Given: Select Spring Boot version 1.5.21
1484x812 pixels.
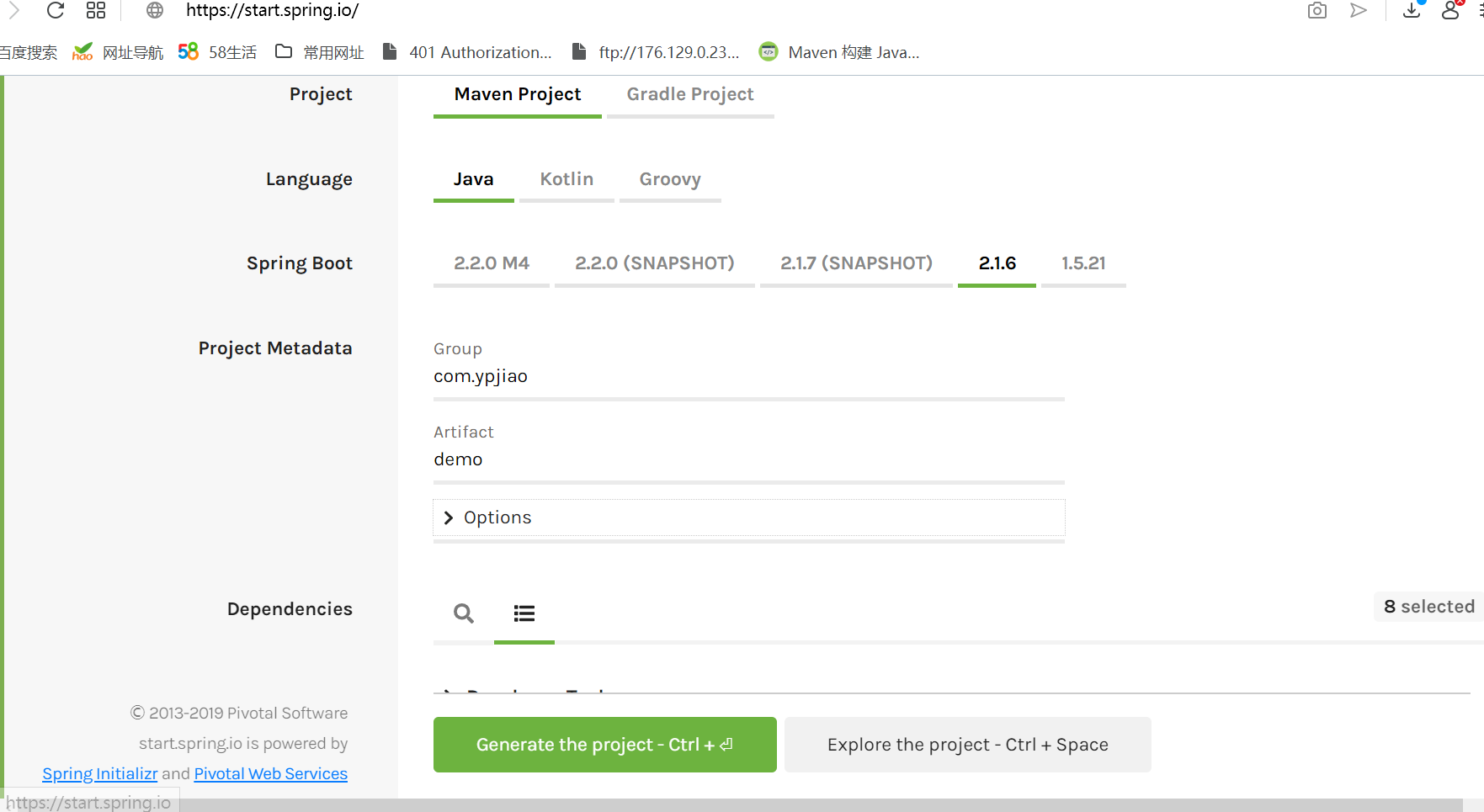Looking at the screenshot, I should 1083,263.
